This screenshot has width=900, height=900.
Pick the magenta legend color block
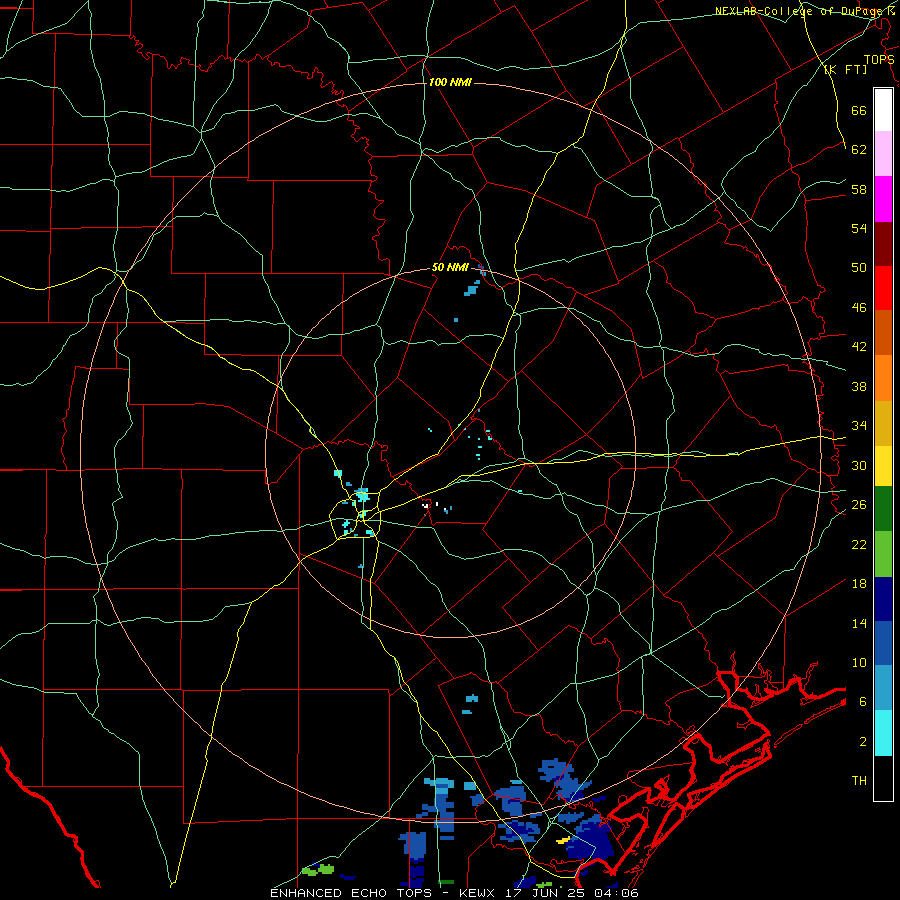[883, 199]
